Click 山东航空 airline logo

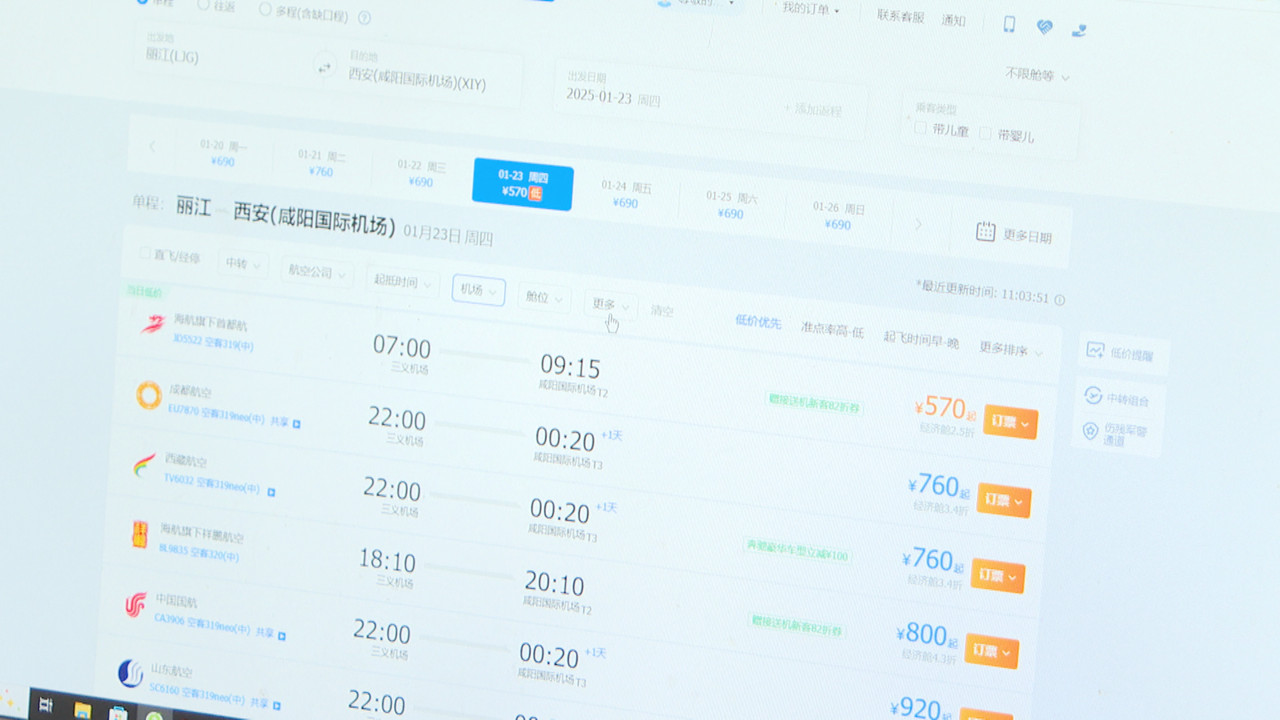point(130,673)
